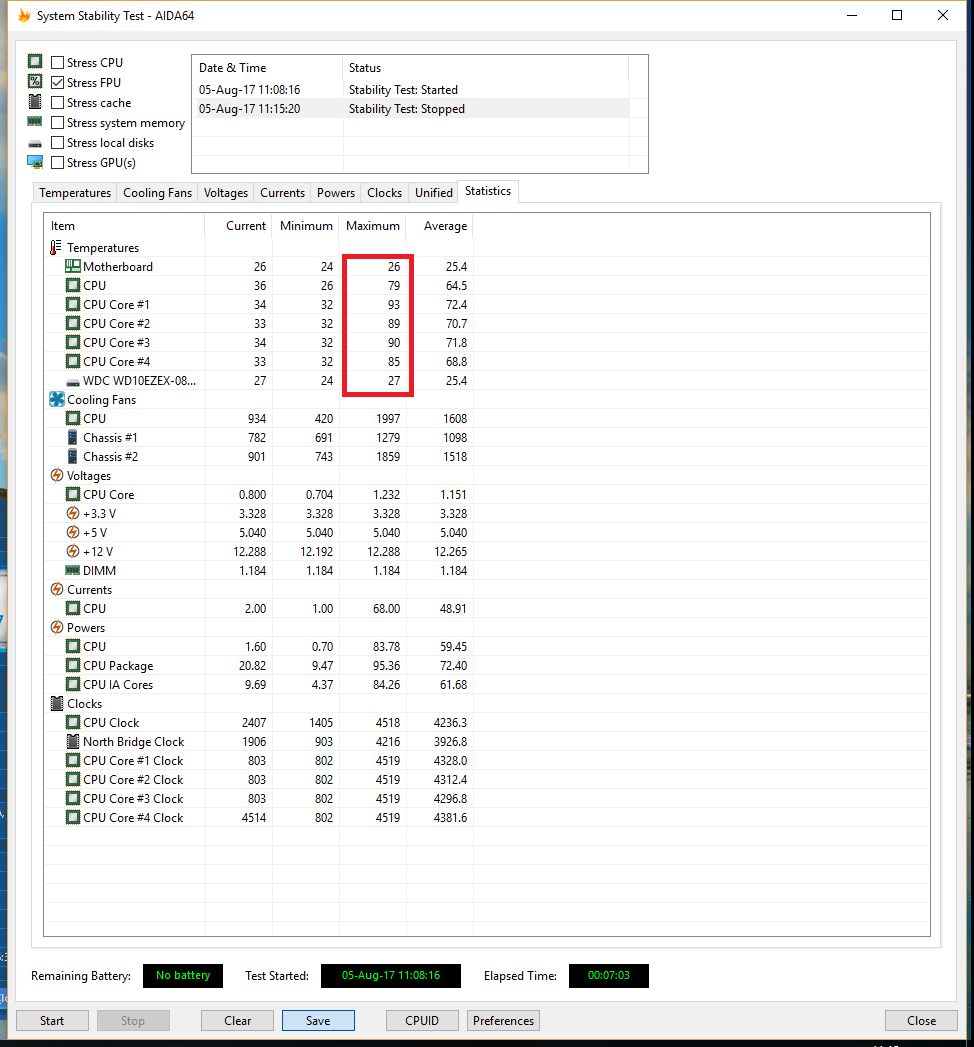Select the Clocks tab

coord(384,193)
